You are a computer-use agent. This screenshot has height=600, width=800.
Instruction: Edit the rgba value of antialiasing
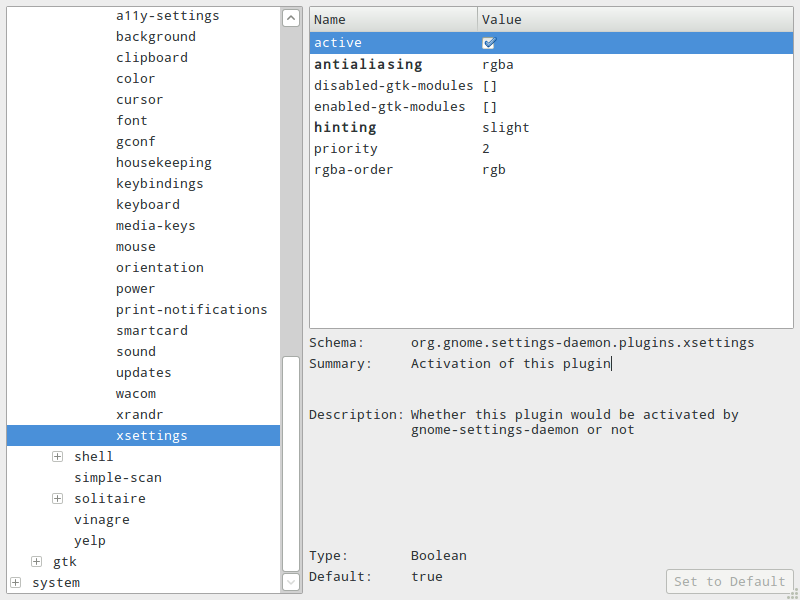[497, 65]
